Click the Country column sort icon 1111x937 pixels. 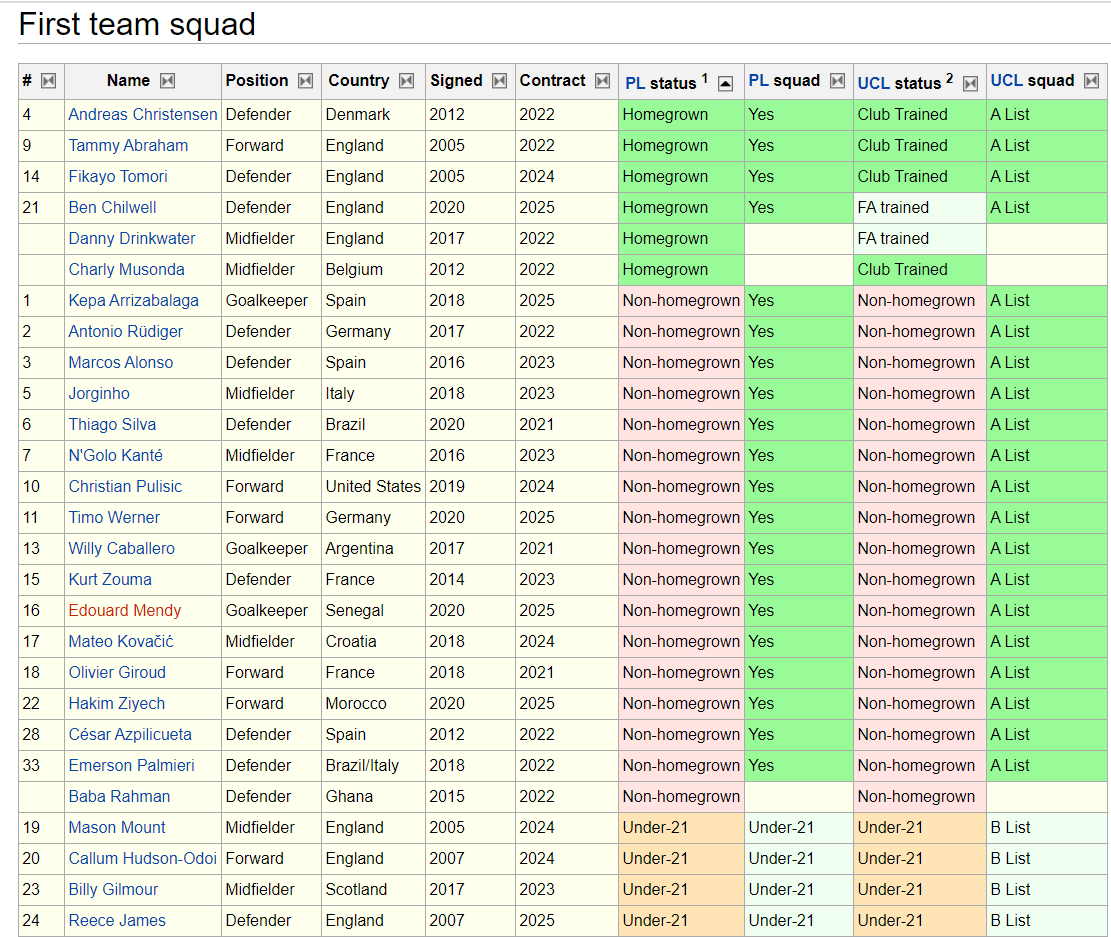407,81
